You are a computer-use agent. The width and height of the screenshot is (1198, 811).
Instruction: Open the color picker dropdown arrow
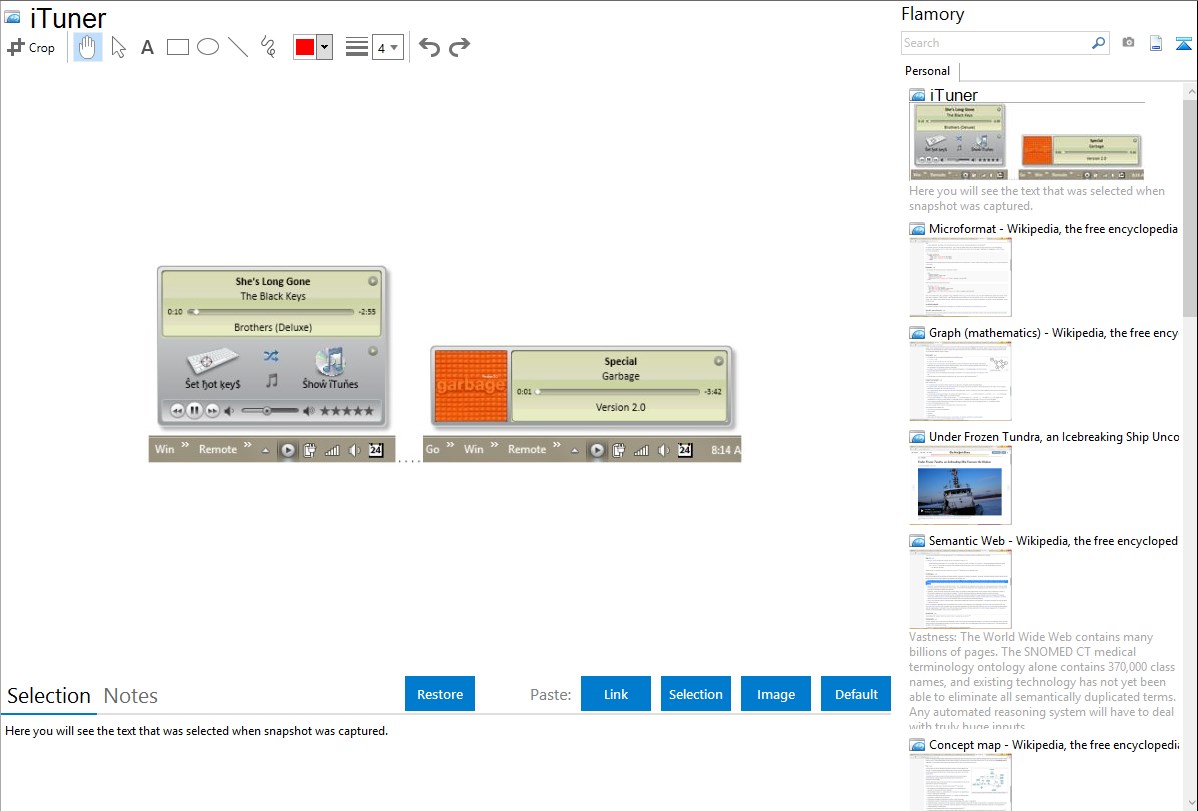click(325, 47)
